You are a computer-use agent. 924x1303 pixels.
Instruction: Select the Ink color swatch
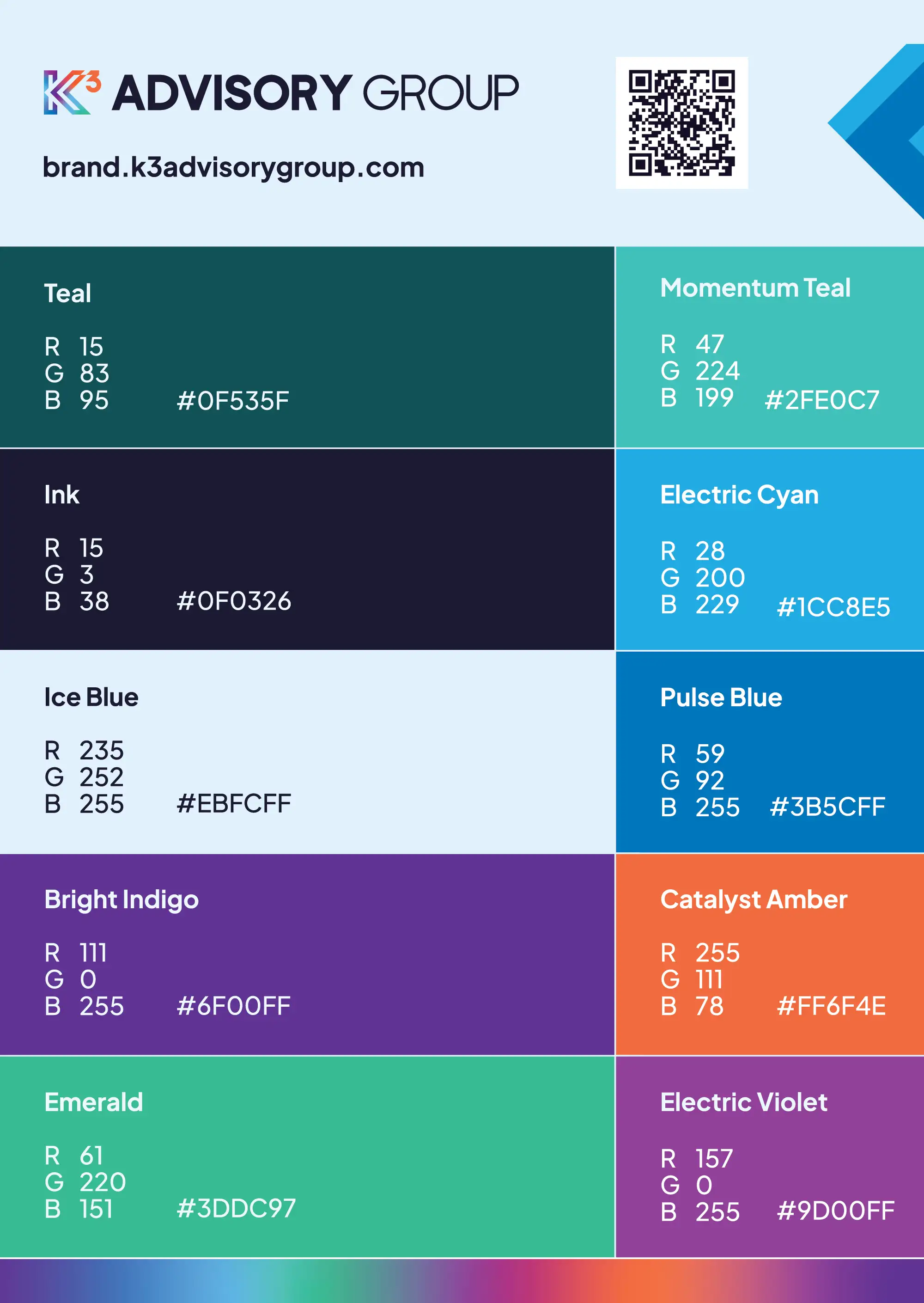307,549
